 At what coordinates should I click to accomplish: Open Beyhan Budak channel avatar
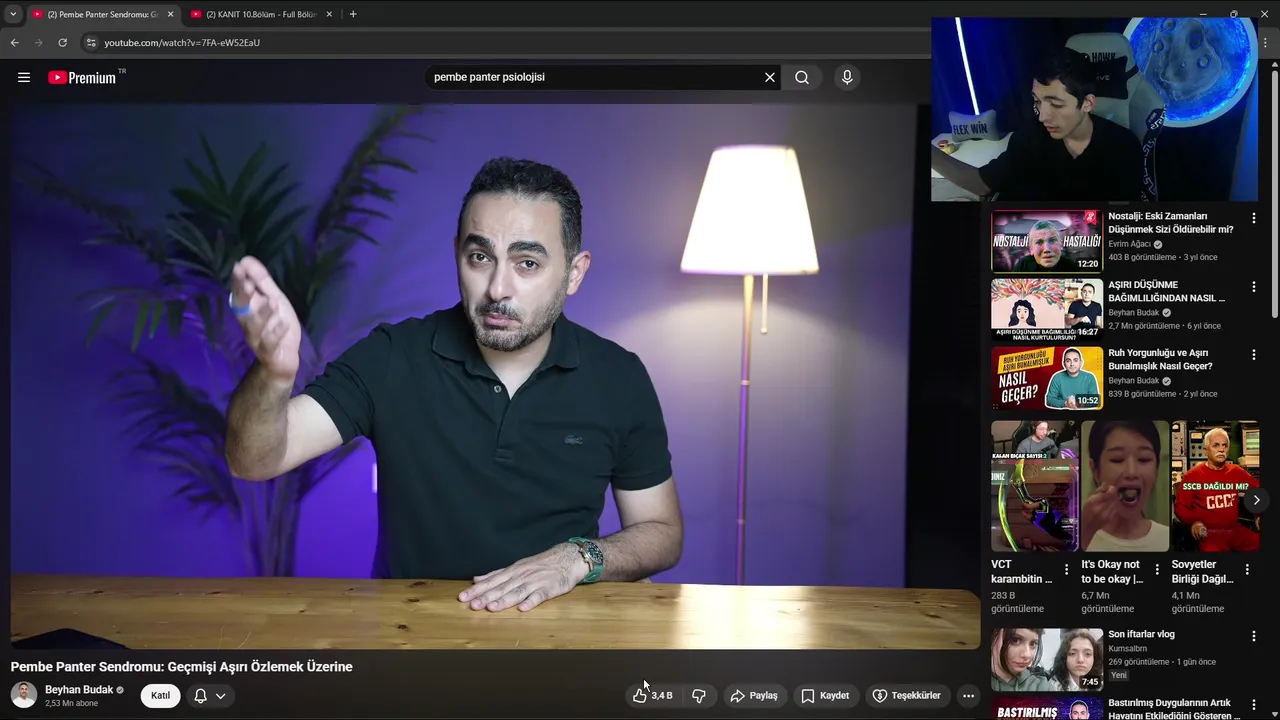click(x=24, y=695)
